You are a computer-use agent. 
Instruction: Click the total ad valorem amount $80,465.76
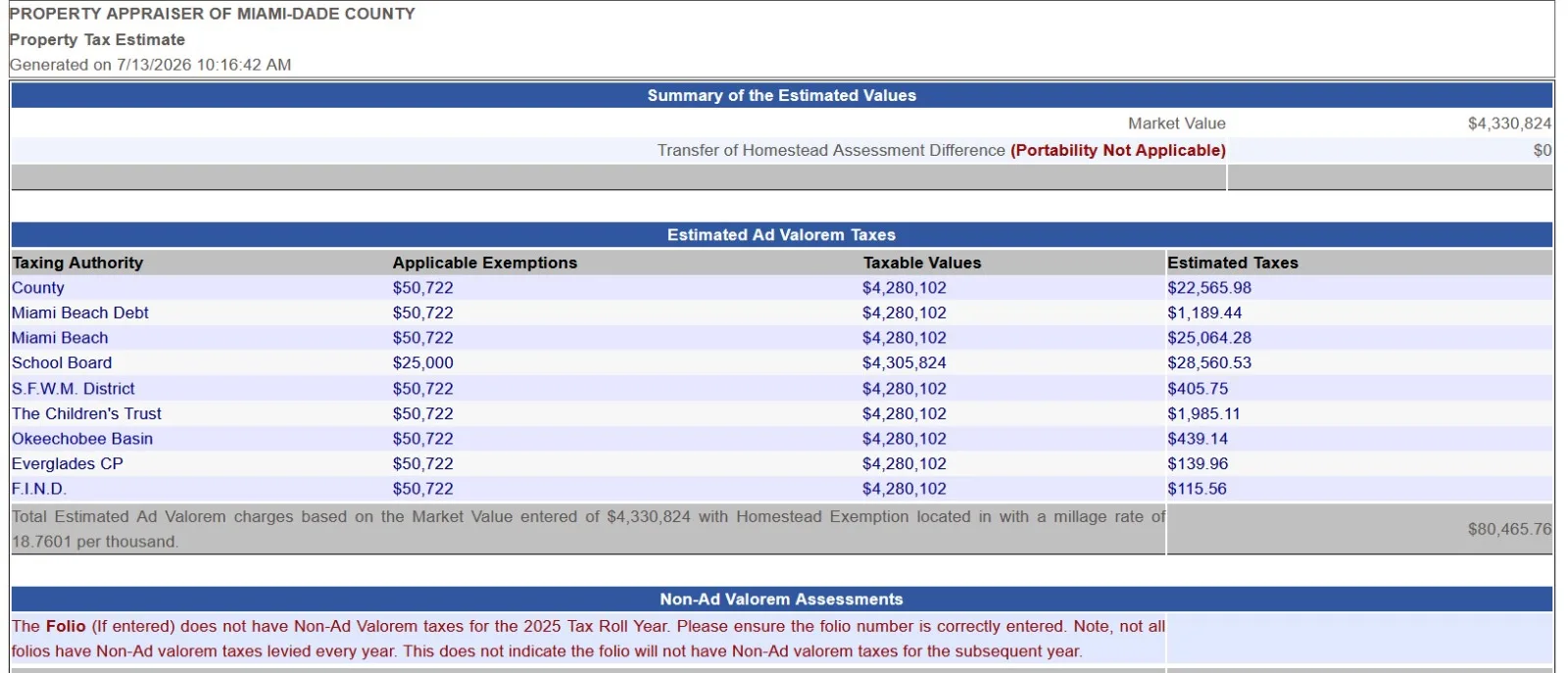coord(1509,529)
